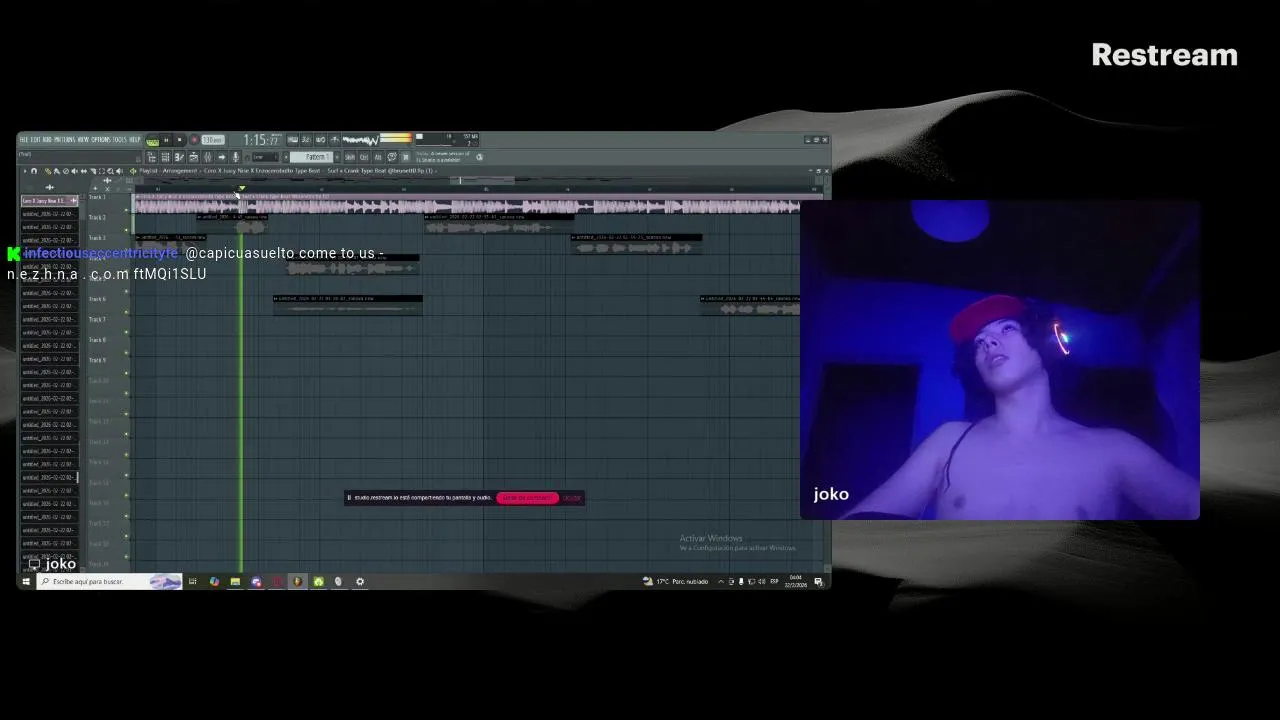Image resolution: width=1280 pixels, height=720 pixels.
Task: Open the Pattern 1 selector
Action: 311,157
